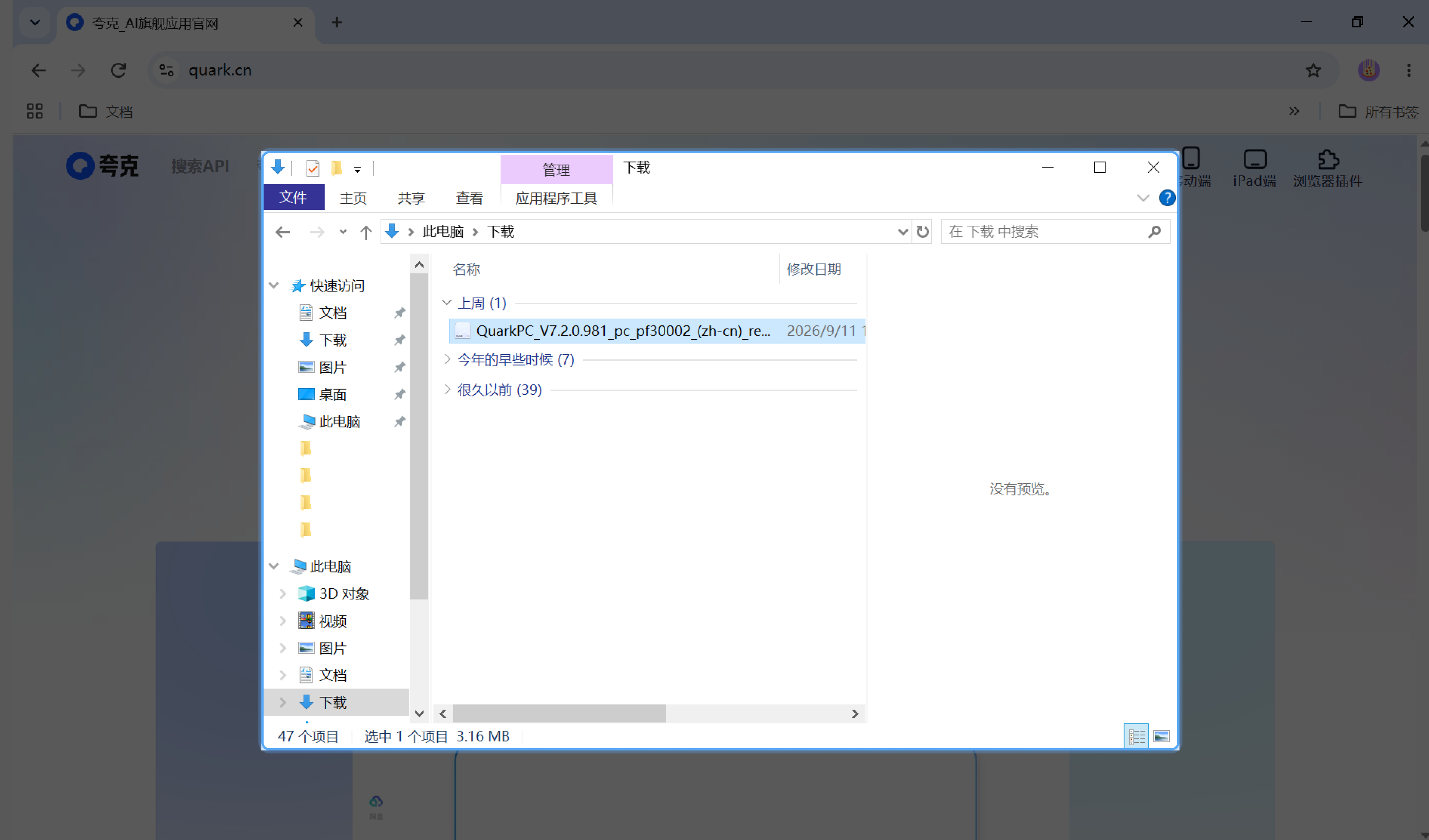
Task: Refresh the 下载 folder view
Action: [x=923, y=232]
